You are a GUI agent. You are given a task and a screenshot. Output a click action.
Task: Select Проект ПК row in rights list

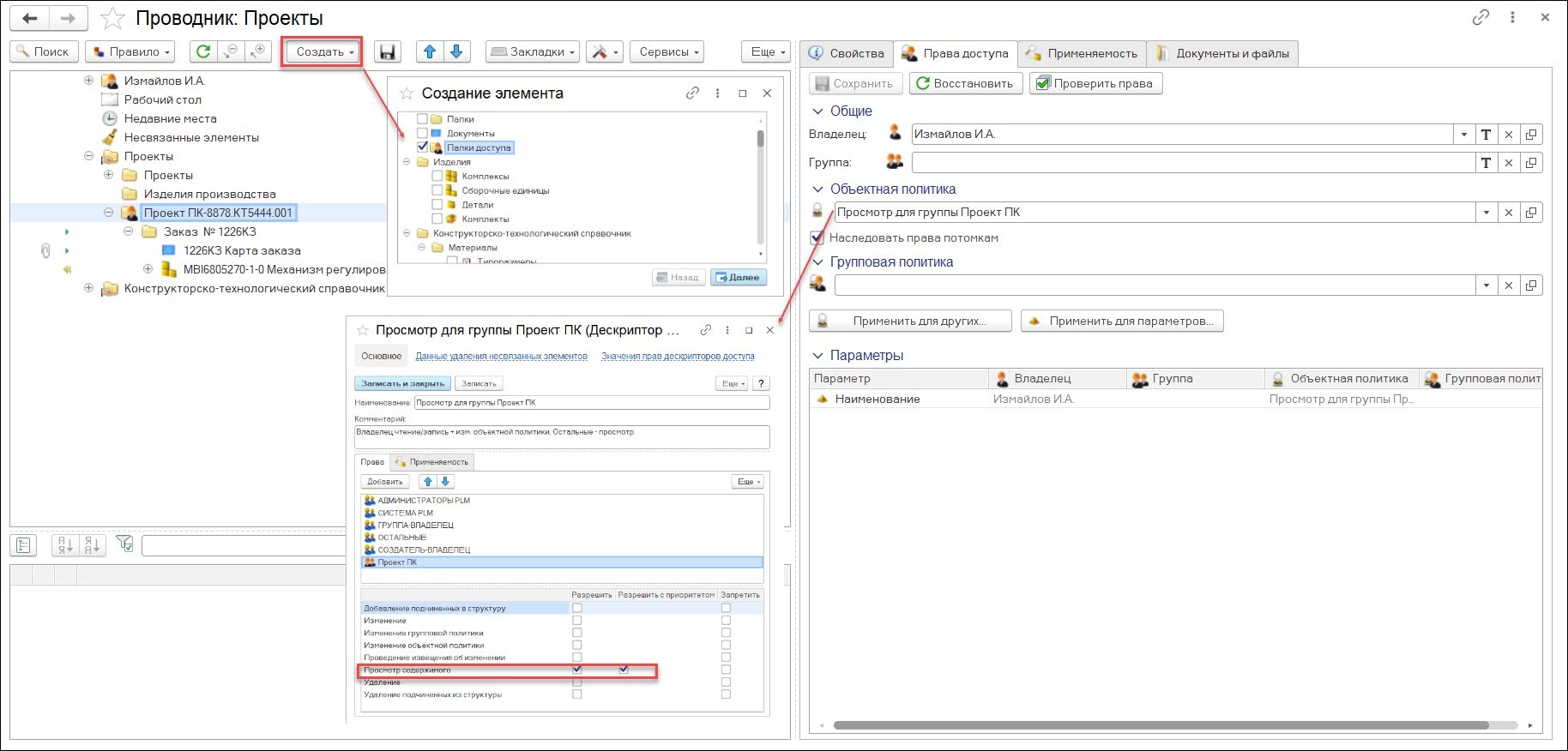click(562, 562)
